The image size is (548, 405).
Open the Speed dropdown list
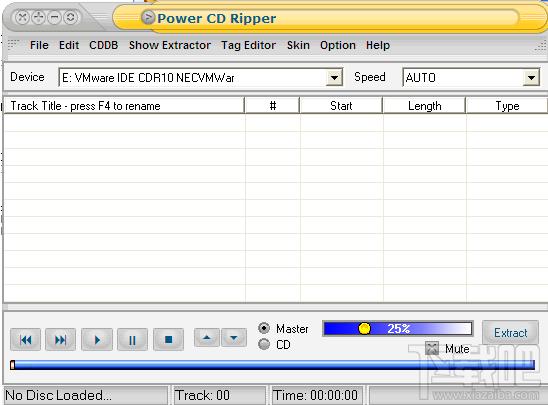pyautogui.click(x=531, y=78)
